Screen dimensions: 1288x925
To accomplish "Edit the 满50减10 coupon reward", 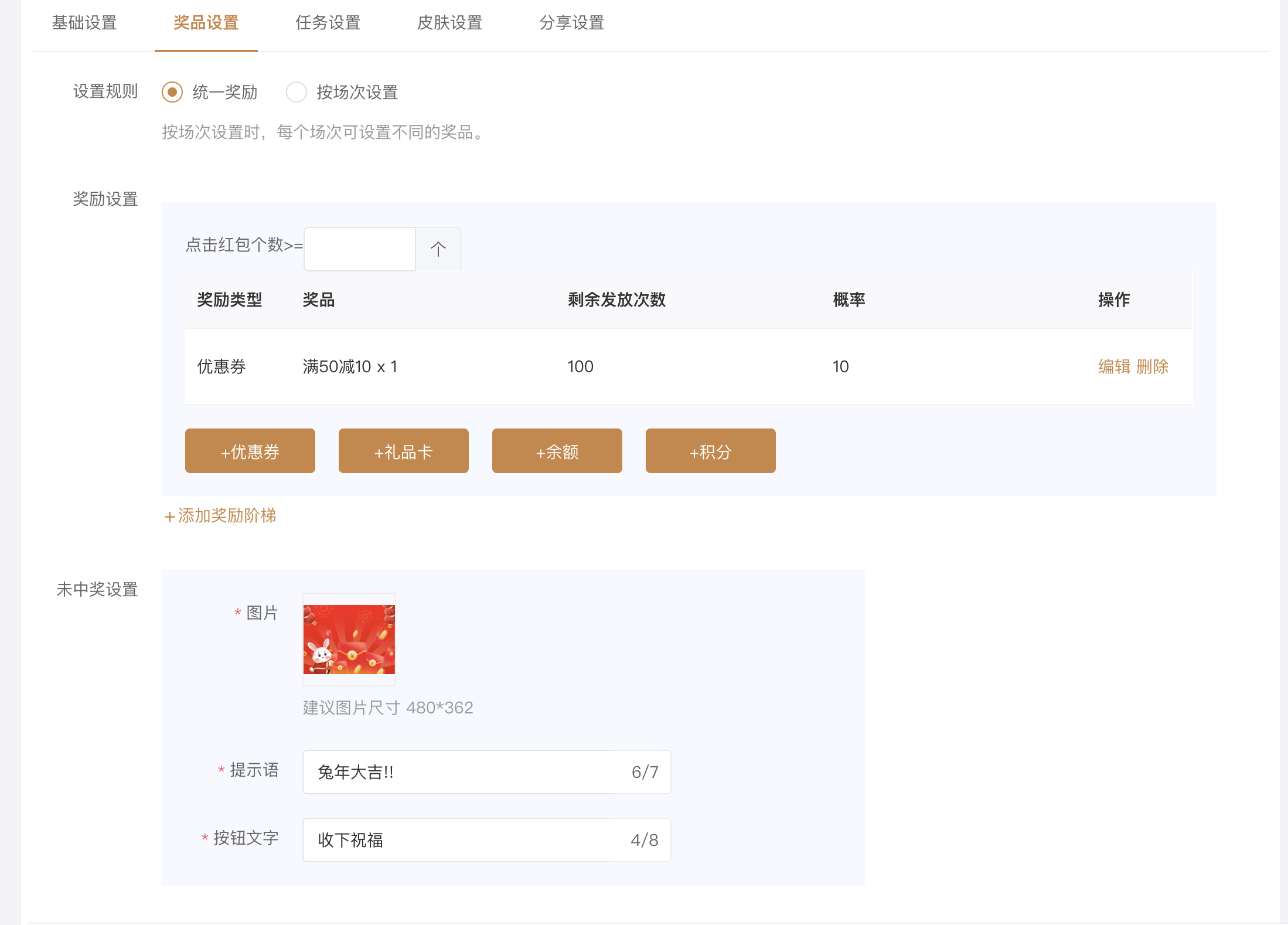I will (1114, 366).
